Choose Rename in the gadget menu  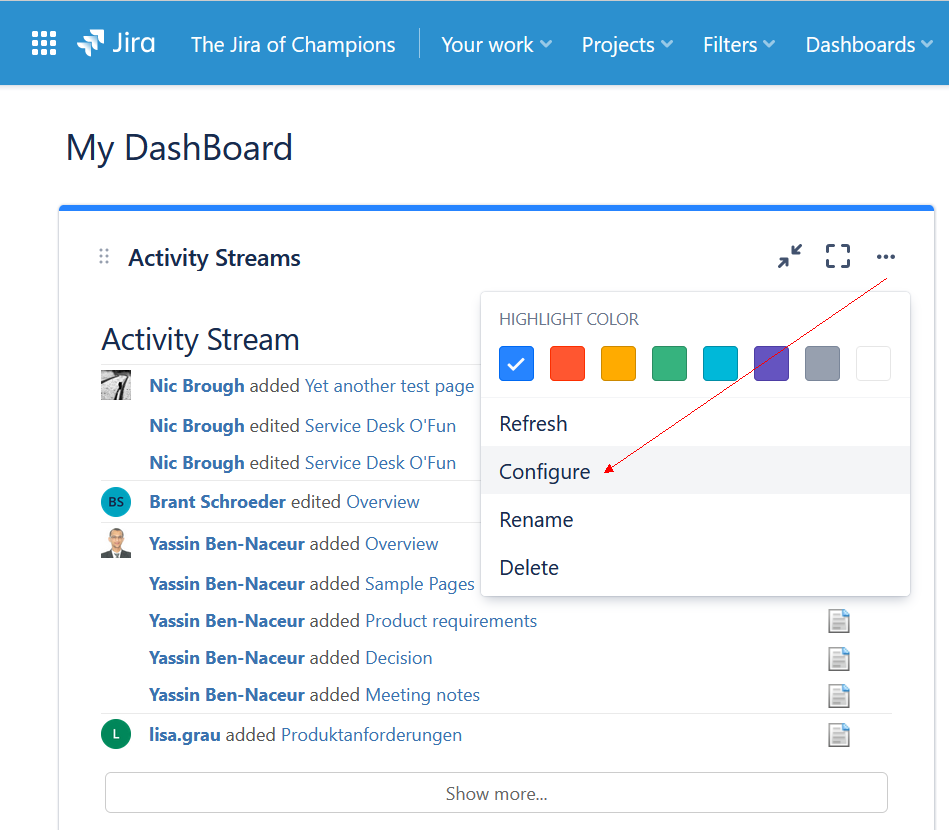(x=695, y=519)
